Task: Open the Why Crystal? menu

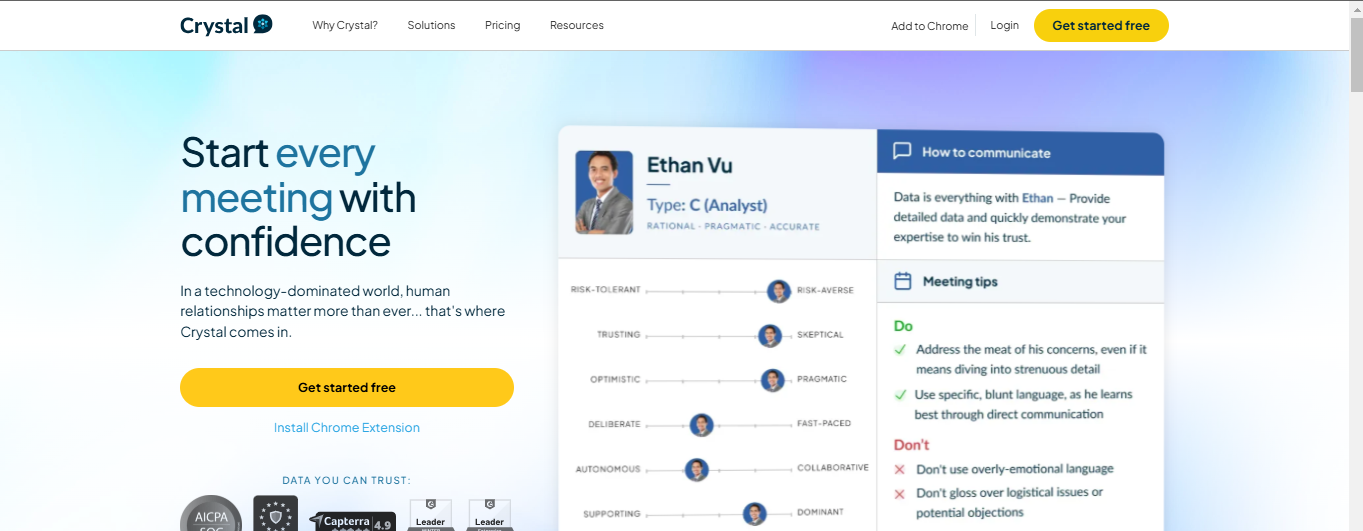Action: click(x=345, y=25)
